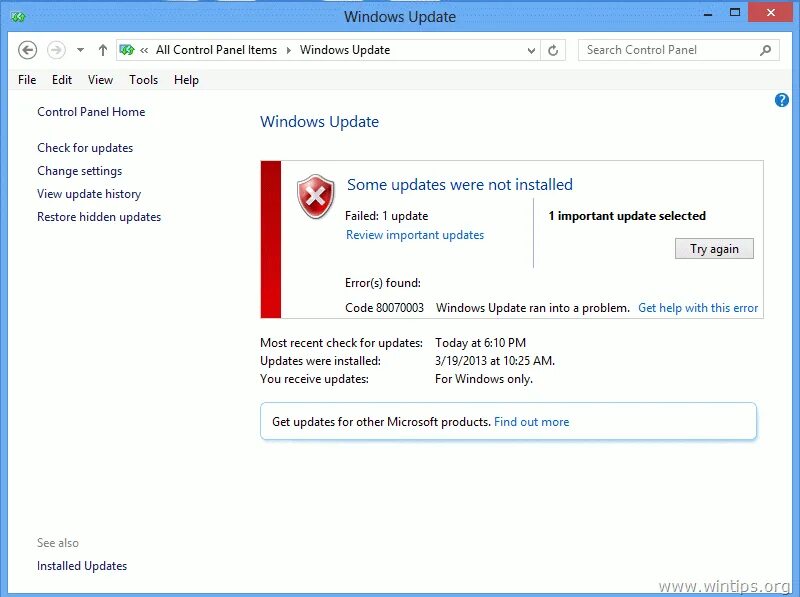Click the Windows Update icon in address bar
The height and width of the screenshot is (597, 800).
click(x=127, y=49)
